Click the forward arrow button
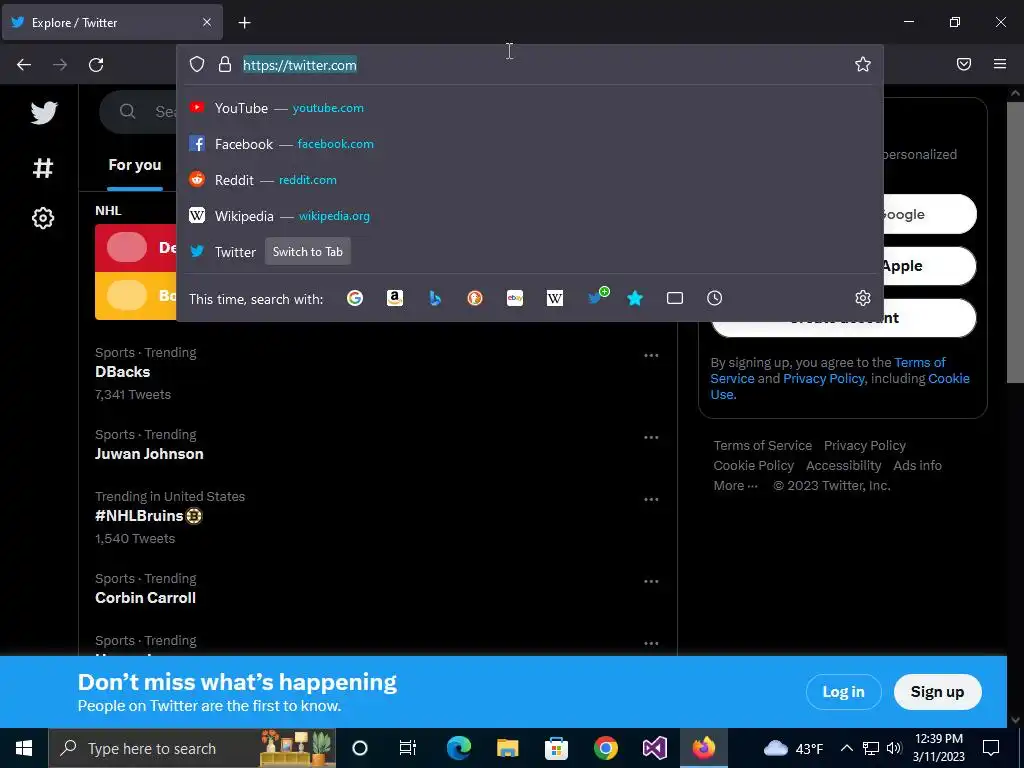Viewport: 1024px width, 768px height. (60, 65)
